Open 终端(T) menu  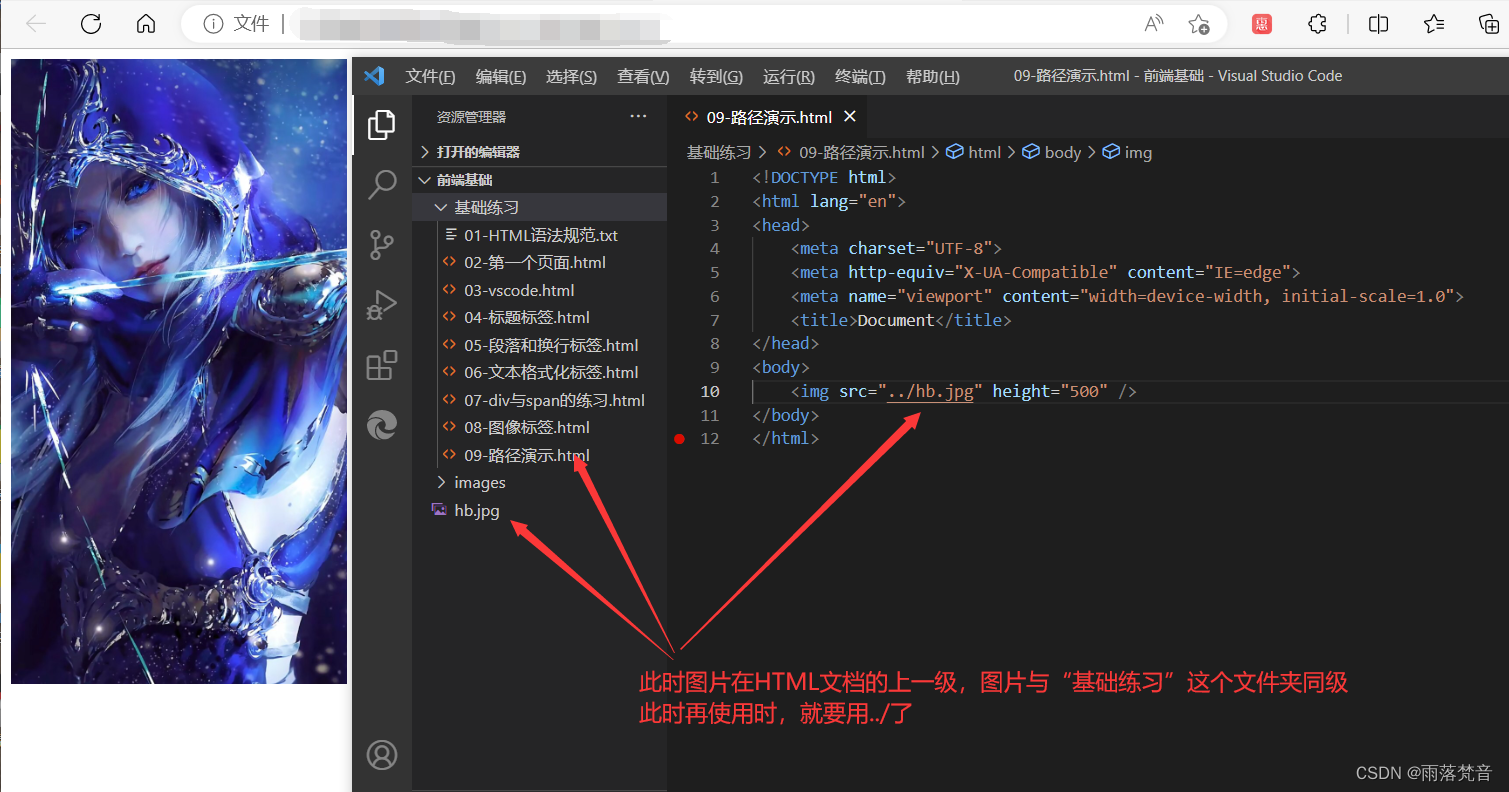point(860,77)
